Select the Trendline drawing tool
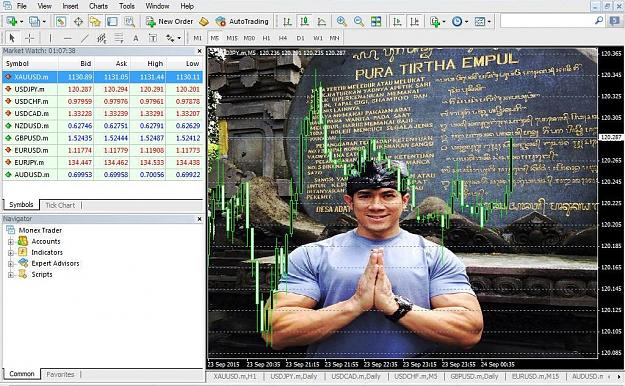This screenshot has width=625, height=386. [85, 38]
